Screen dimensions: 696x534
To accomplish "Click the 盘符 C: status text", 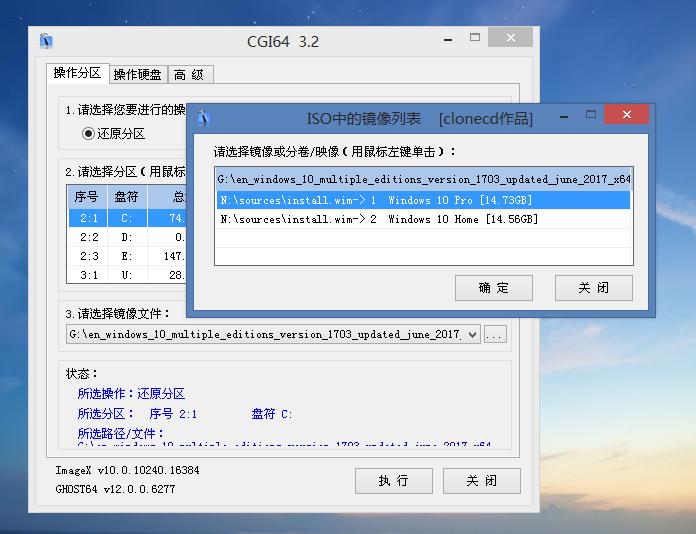I will (272, 414).
